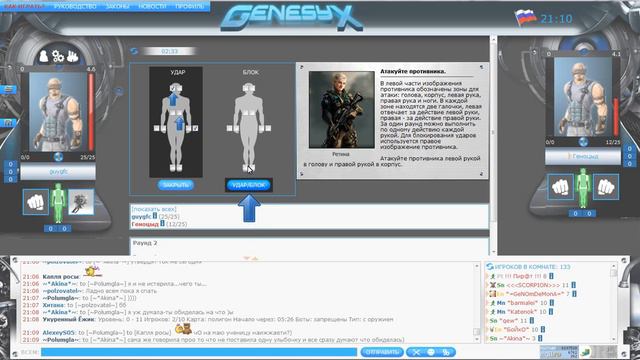Click Геноцид's red health bar
Viewport: 640px width, 360px height.
tap(616, 118)
